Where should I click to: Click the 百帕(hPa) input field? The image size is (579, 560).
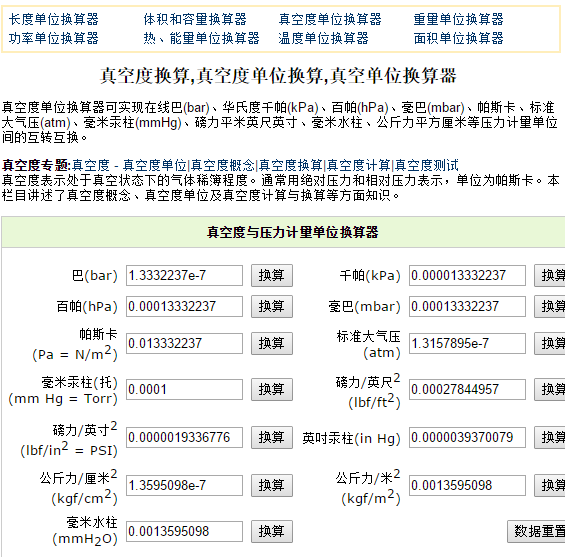pyautogui.click(x=184, y=306)
